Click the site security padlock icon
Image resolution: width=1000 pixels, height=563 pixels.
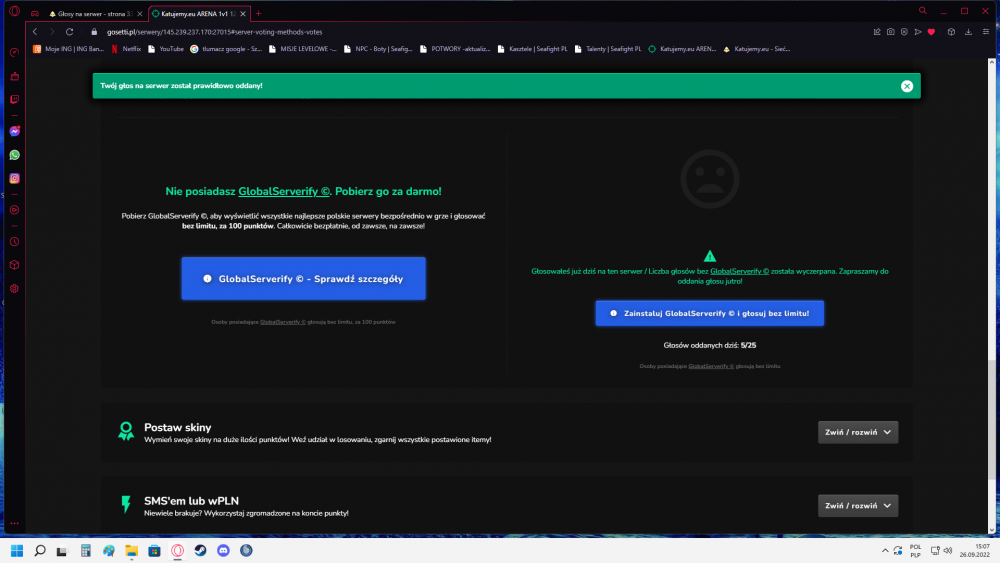[x=94, y=32]
